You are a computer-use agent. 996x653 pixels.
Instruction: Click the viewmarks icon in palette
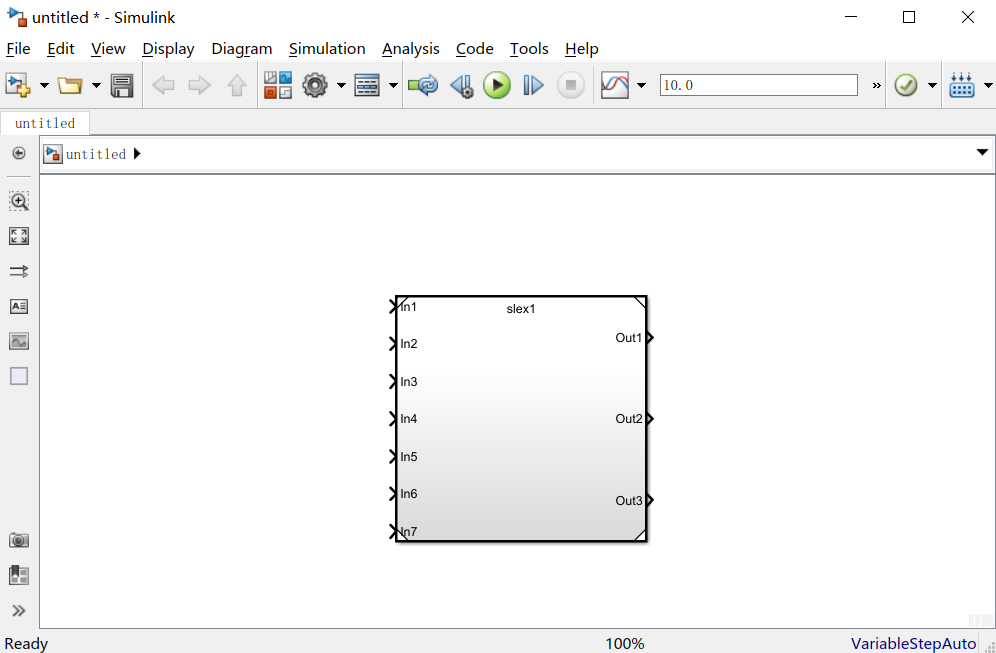click(x=19, y=576)
